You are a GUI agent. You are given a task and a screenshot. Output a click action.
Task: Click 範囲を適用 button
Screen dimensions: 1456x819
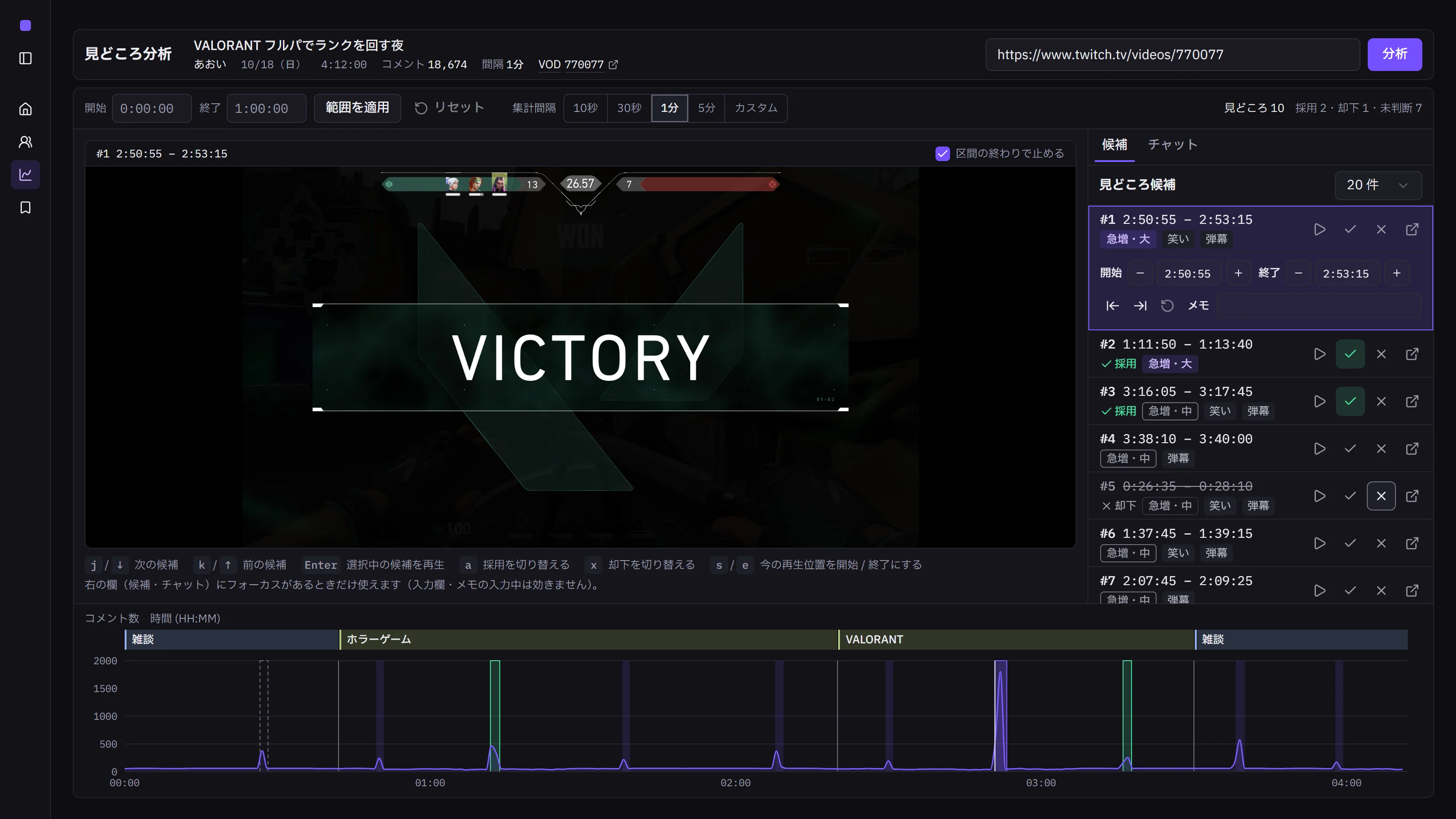click(x=357, y=108)
